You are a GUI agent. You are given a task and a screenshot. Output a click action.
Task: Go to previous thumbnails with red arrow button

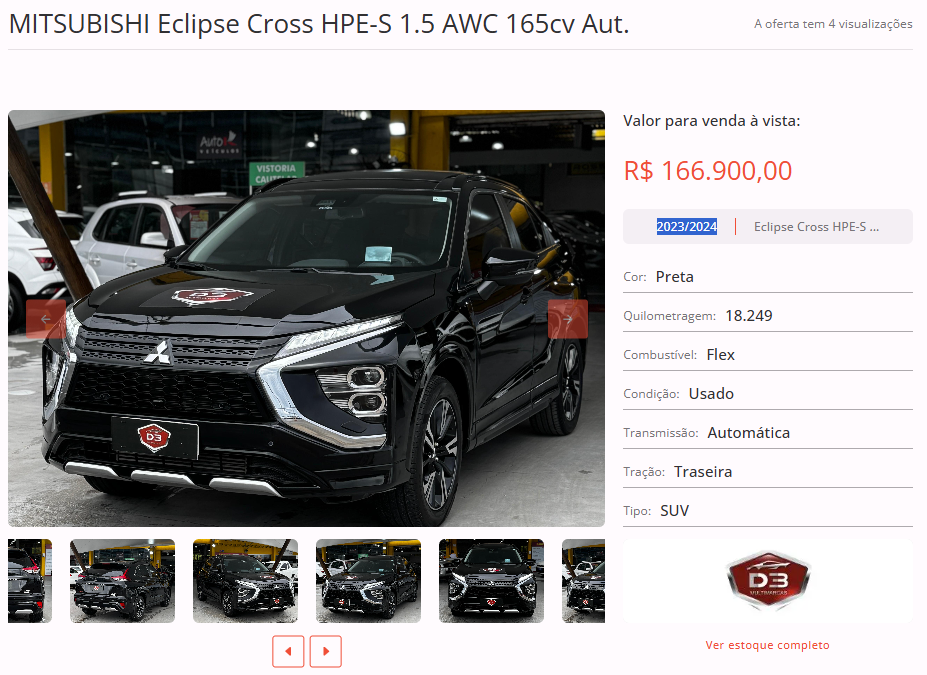(x=288, y=651)
